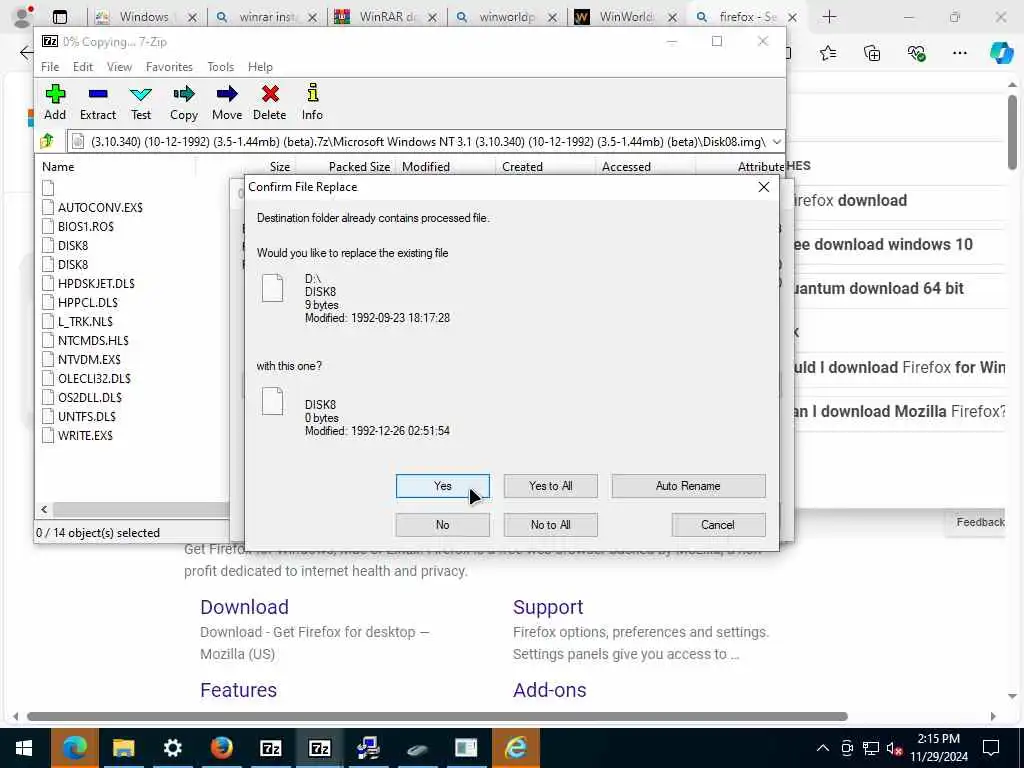Click the Move toolbar icon
The height and width of the screenshot is (768, 1024).
click(227, 95)
